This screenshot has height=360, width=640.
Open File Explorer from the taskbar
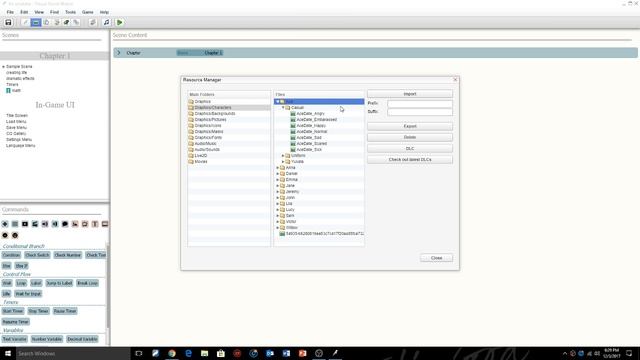[x=204, y=353]
